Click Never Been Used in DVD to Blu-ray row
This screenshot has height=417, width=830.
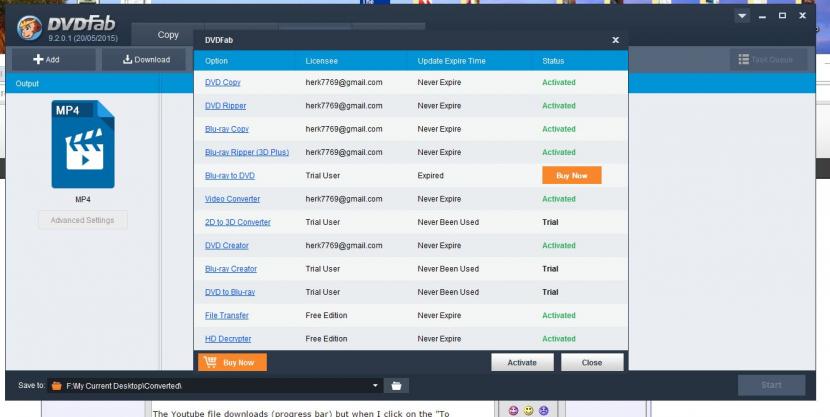click(x=448, y=292)
